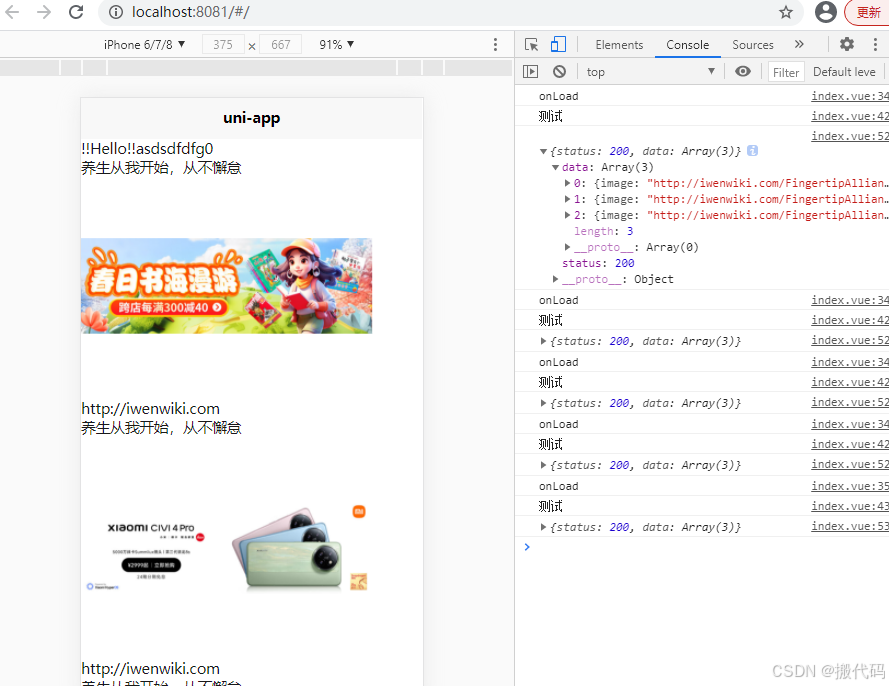Switch to the Console tab
Screen dimensions: 889x686
(x=687, y=45)
